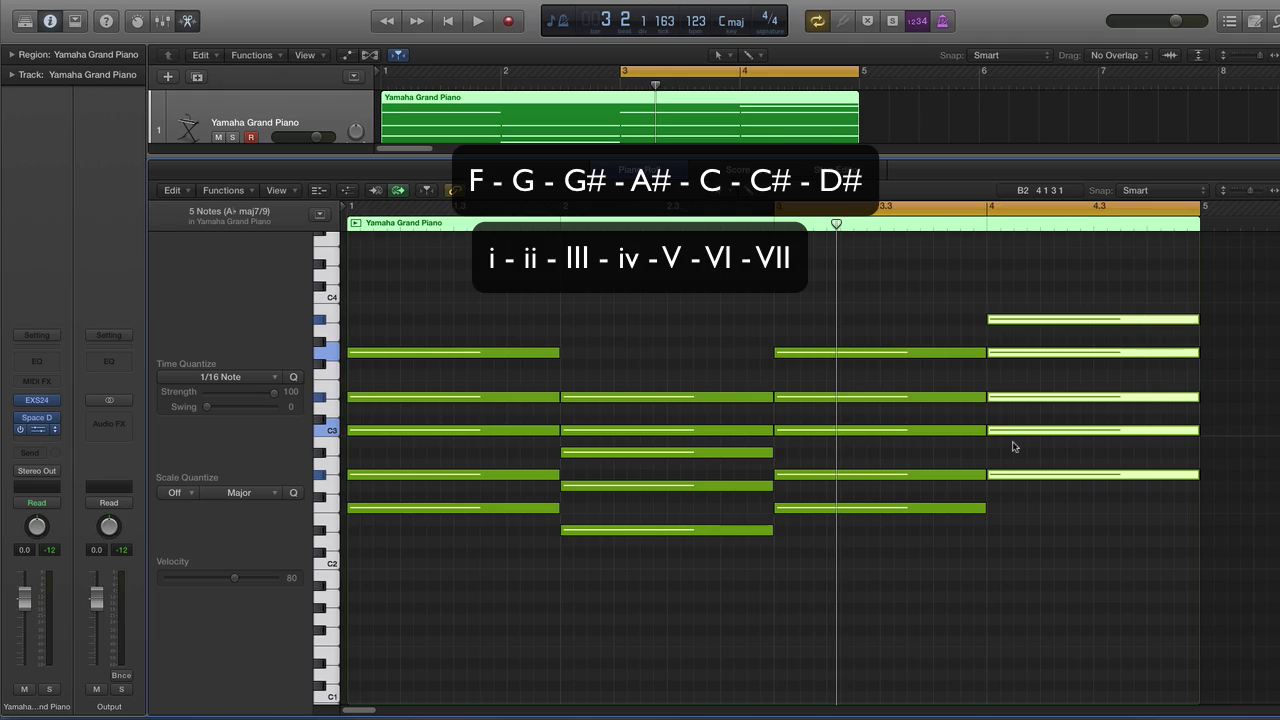Toggle the Editors scissors icon

188,21
